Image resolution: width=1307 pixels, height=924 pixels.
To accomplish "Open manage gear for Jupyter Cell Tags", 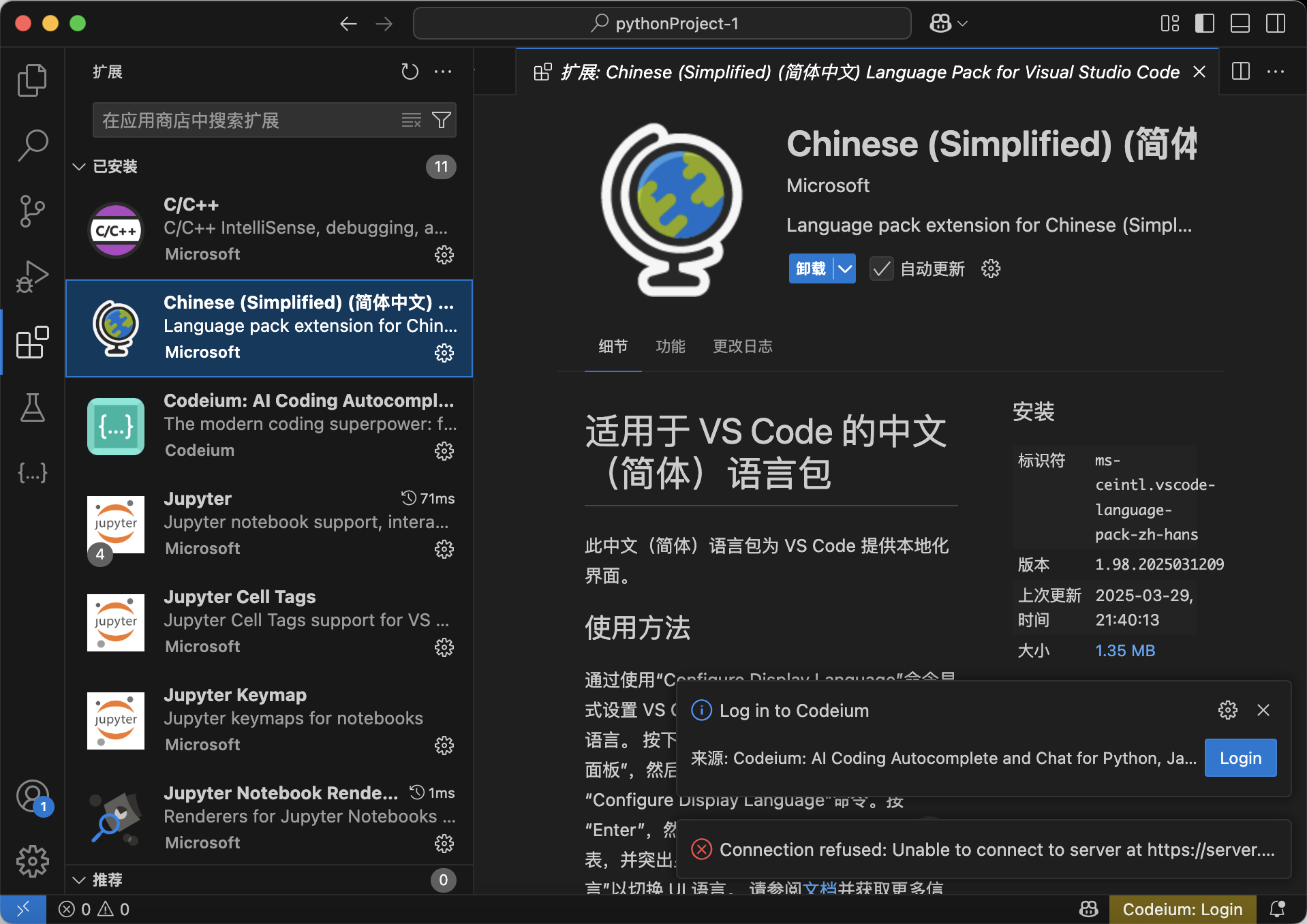I will pyautogui.click(x=444, y=647).
